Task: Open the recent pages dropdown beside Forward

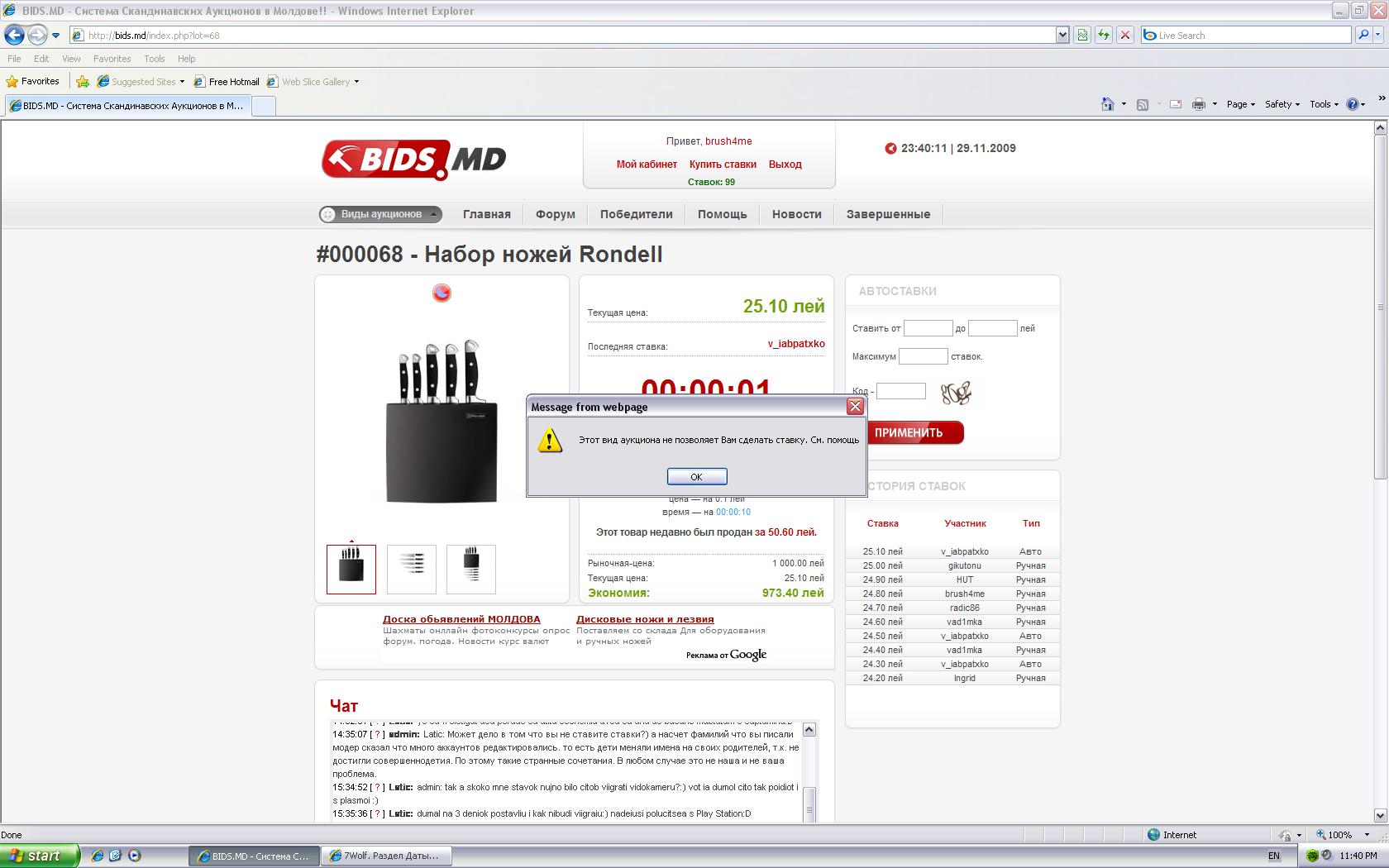Action: [55, 36]
